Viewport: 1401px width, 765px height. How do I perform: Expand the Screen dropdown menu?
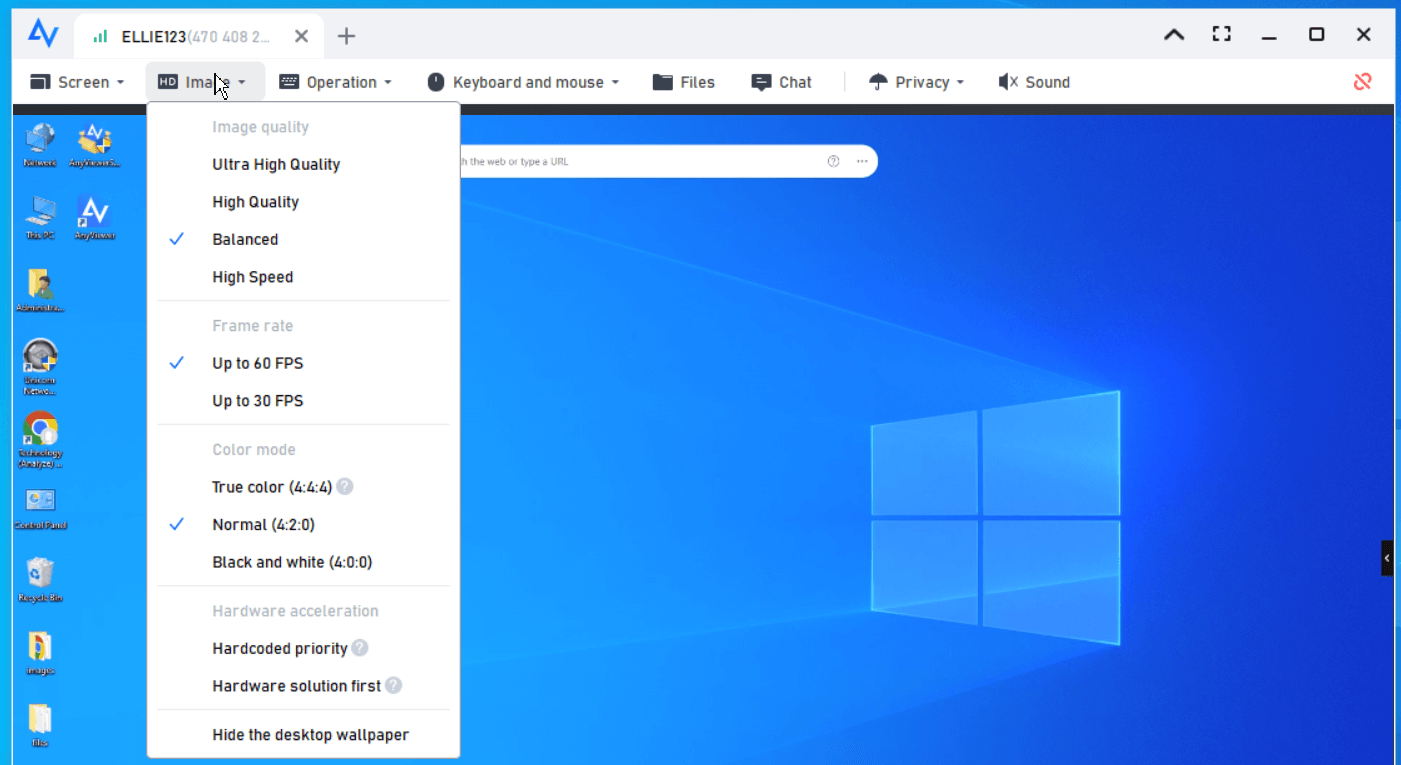pyautogui.click(x=77, y=82)
